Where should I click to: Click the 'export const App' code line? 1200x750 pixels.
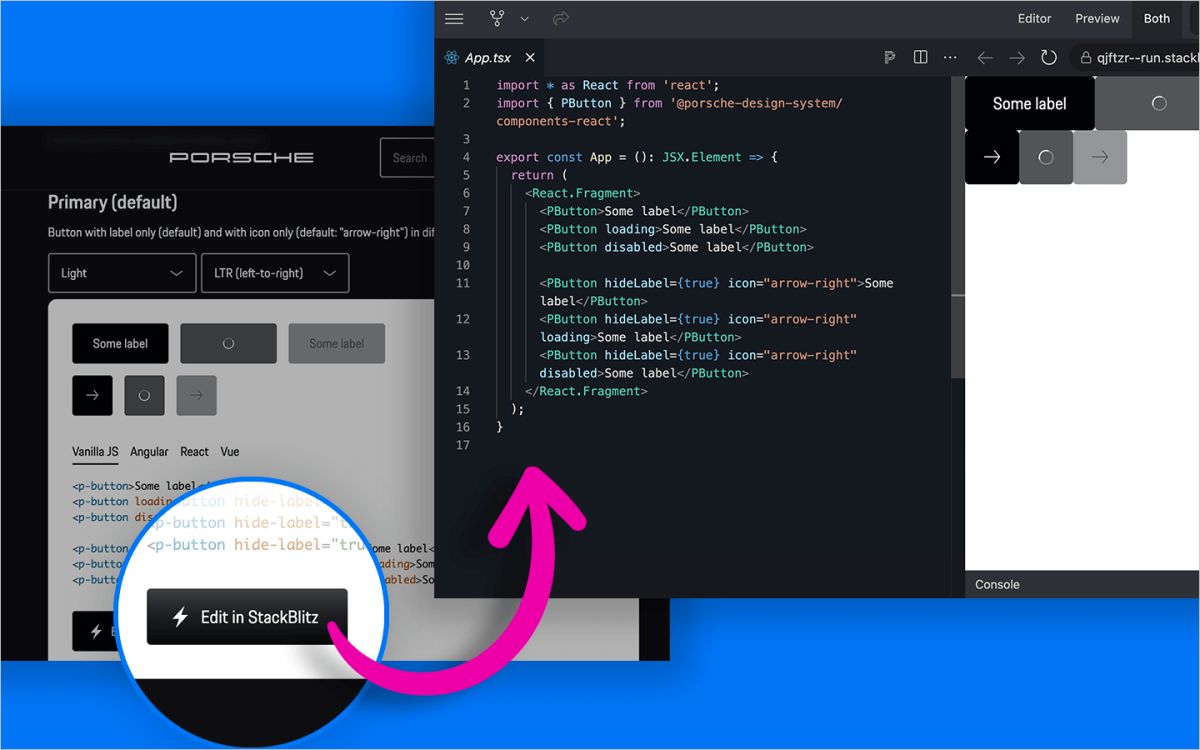pyautogui.click(x=636, y=157)
